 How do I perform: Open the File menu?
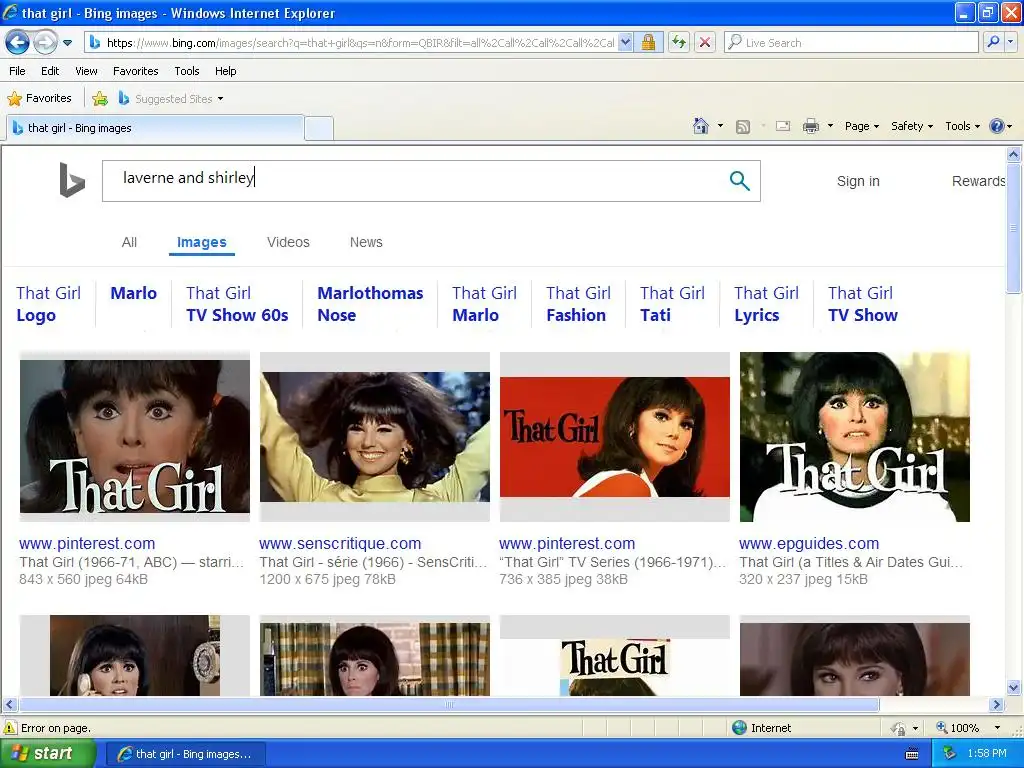click(18, 71)
